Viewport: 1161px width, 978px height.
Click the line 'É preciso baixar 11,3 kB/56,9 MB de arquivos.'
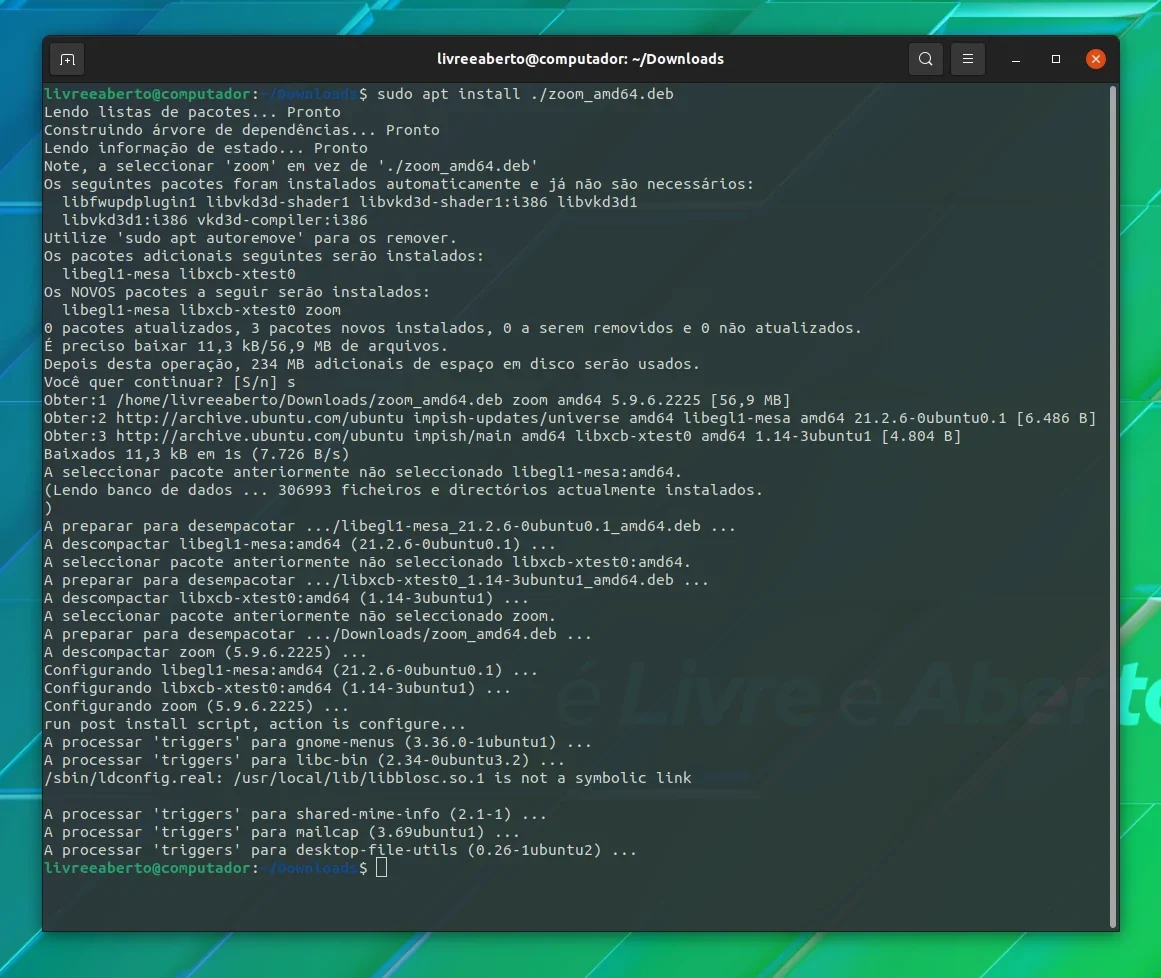tap(246, 346)
